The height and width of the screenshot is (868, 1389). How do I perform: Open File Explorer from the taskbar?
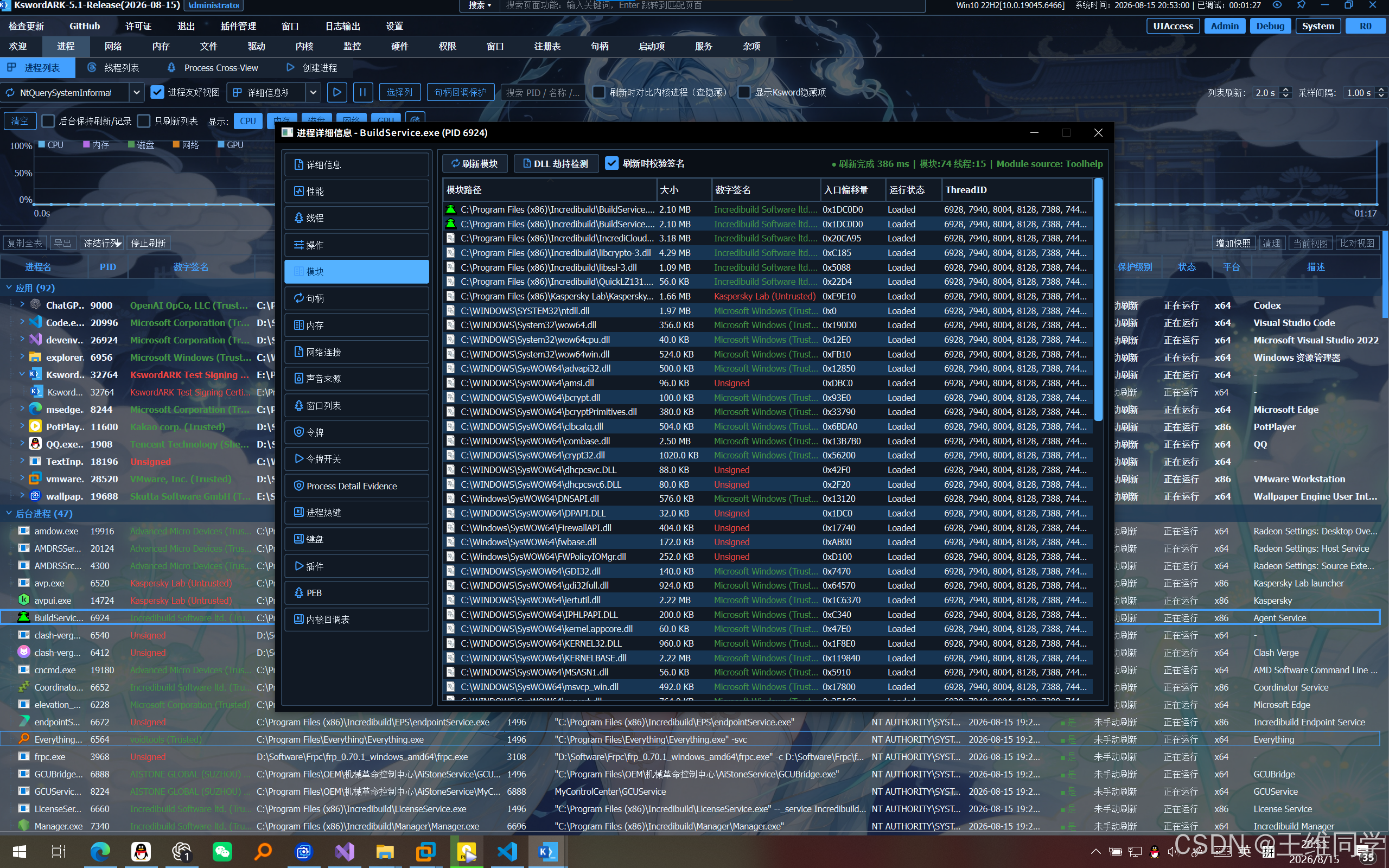pos(385,852)
